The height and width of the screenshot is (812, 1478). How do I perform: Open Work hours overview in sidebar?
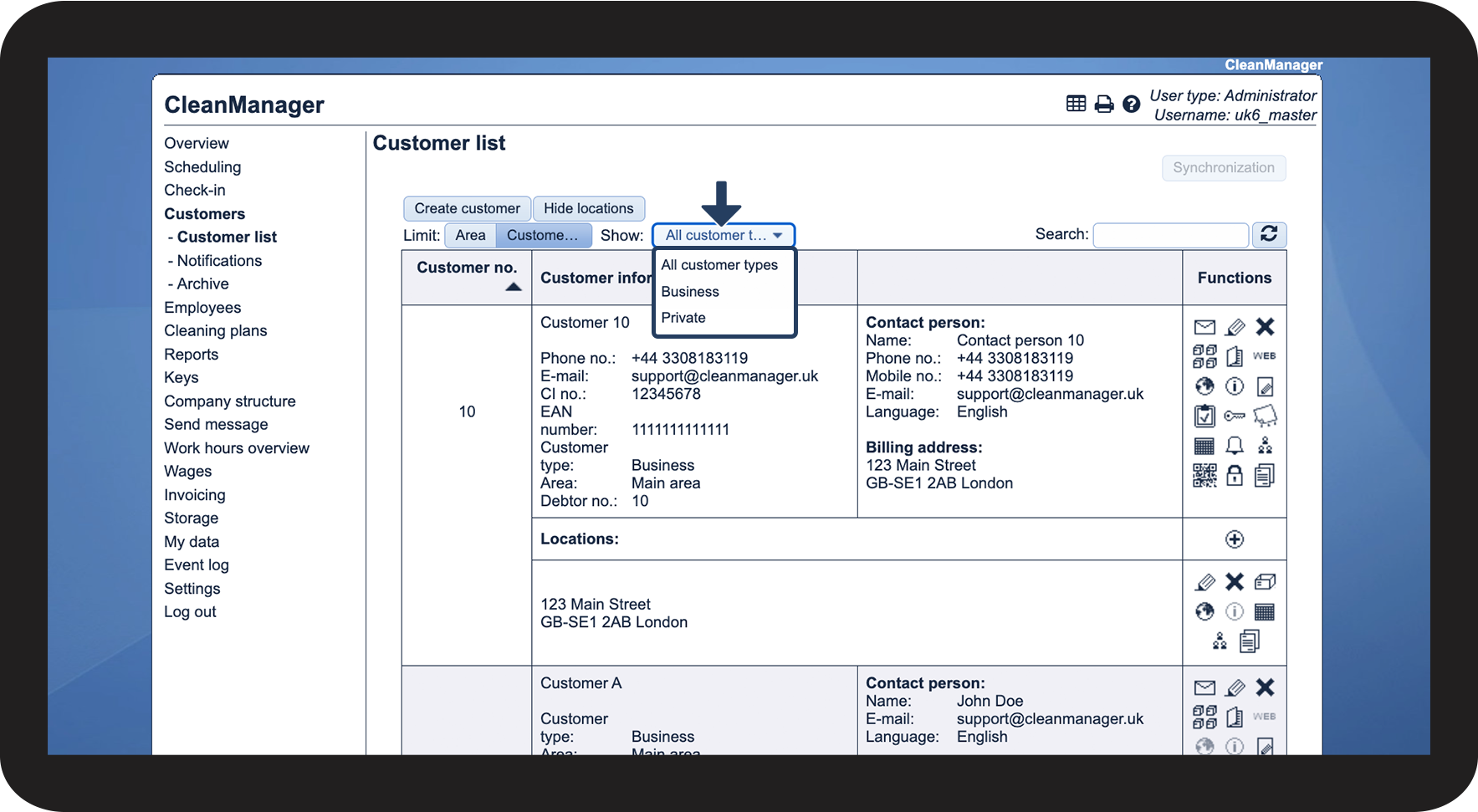click(237, 448)
